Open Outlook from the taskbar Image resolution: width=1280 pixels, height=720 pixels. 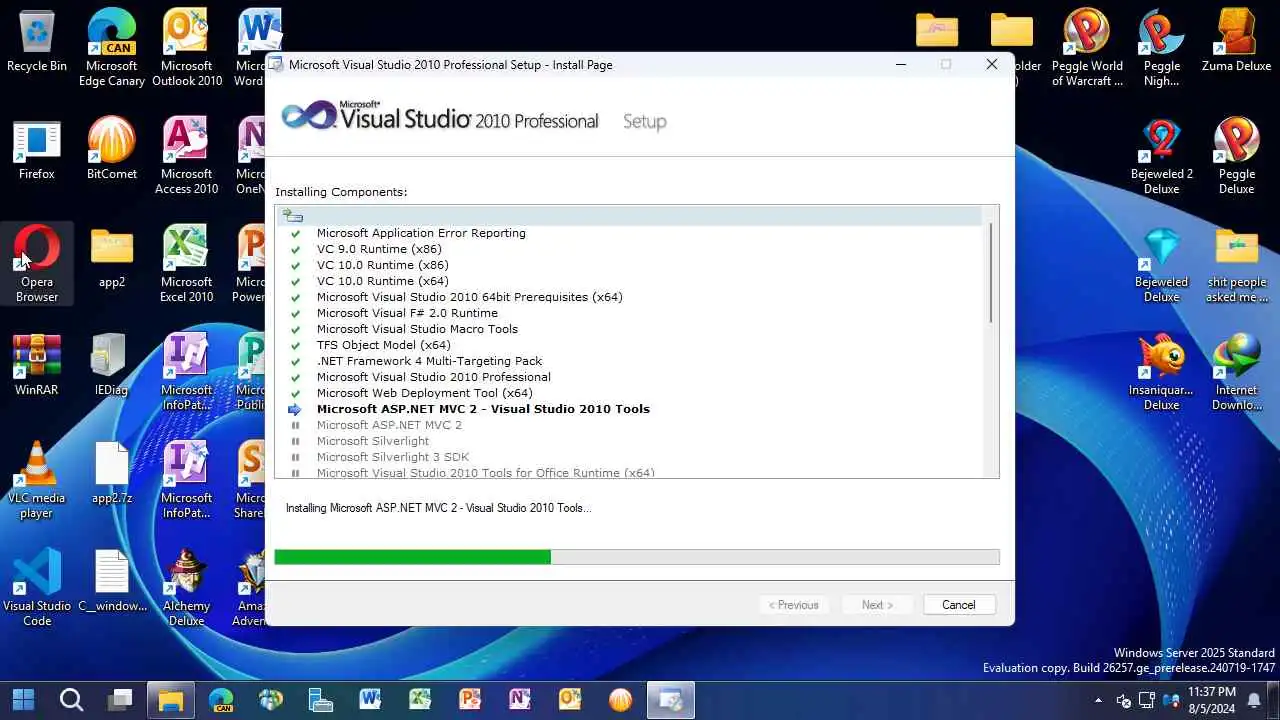click(570, 699)
